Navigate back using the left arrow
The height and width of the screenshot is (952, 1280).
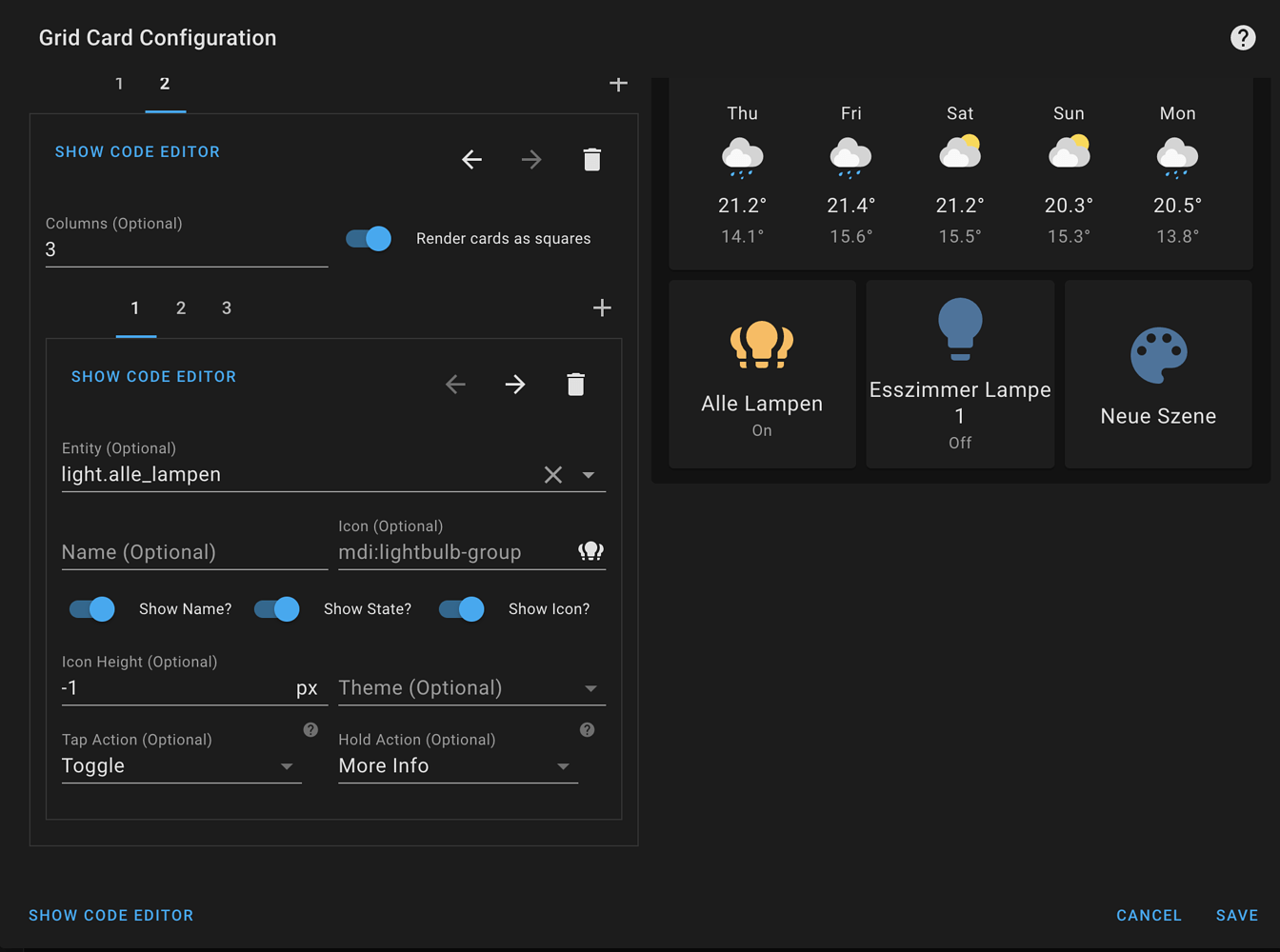[471, 160]
